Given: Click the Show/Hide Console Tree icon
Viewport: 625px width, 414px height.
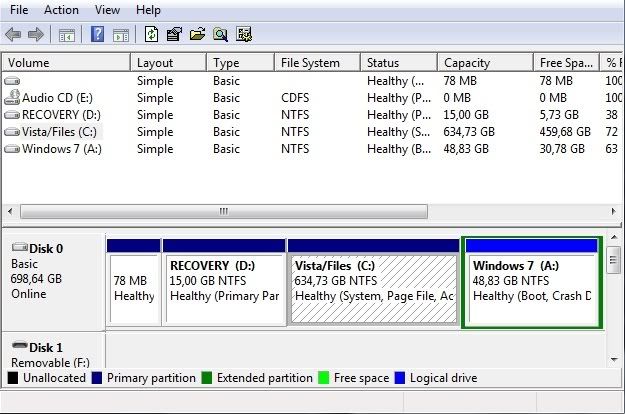Looking at the screenshot, I should (x=67, y=34).
